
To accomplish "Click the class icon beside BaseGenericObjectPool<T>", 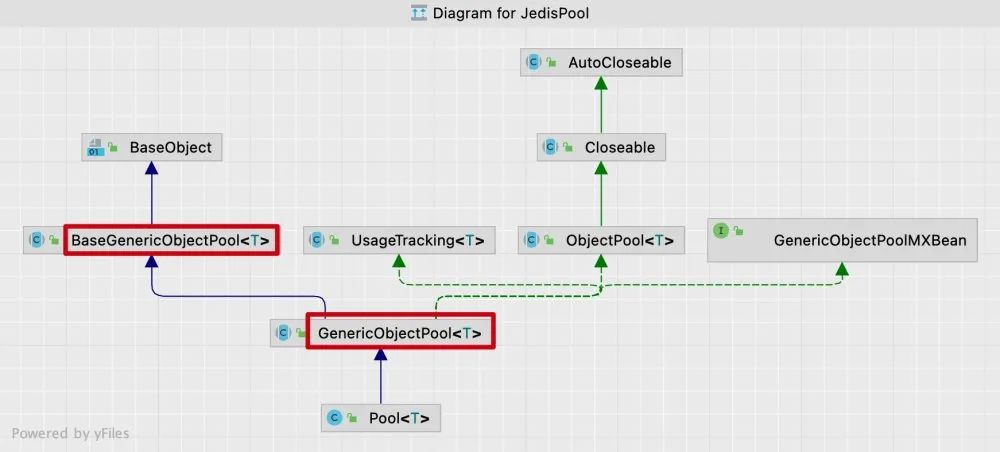I will click(36, 240).
